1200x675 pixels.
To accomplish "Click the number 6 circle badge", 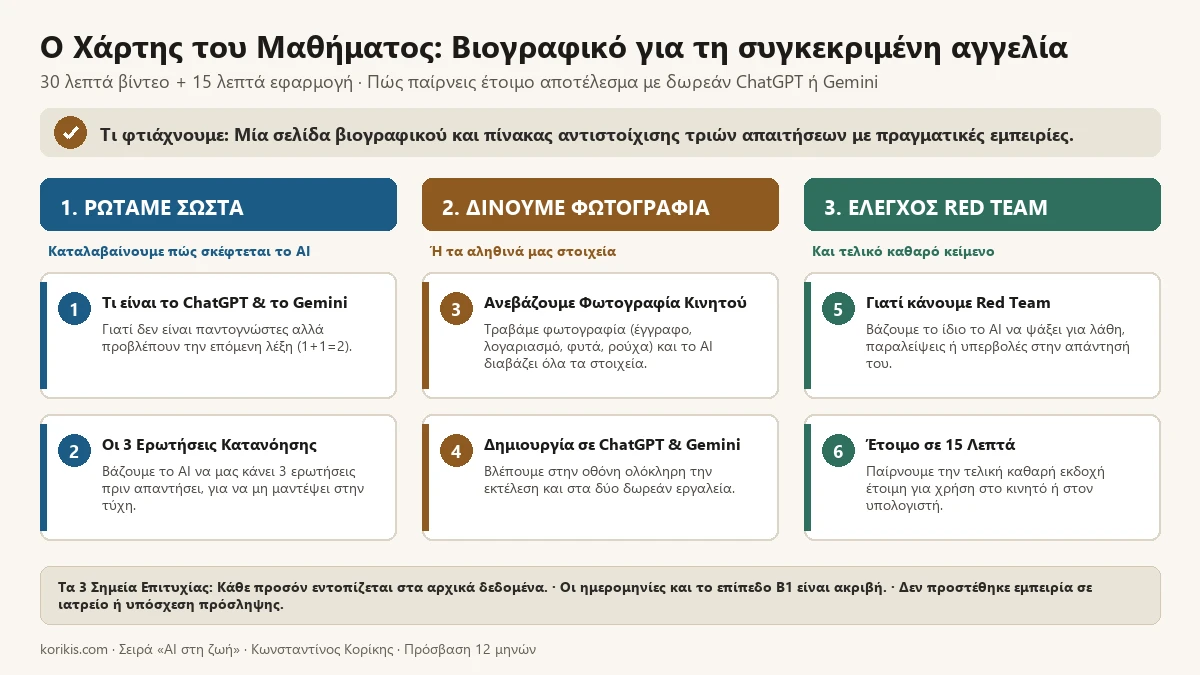I will (838, 452).
